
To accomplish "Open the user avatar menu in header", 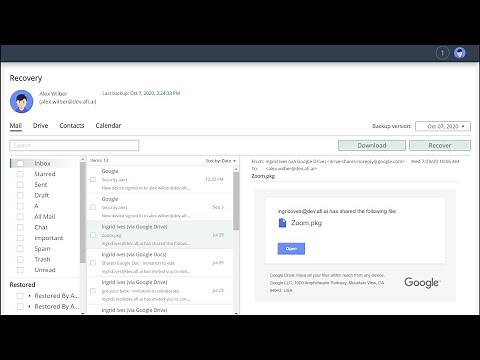I will click(460, 53).
